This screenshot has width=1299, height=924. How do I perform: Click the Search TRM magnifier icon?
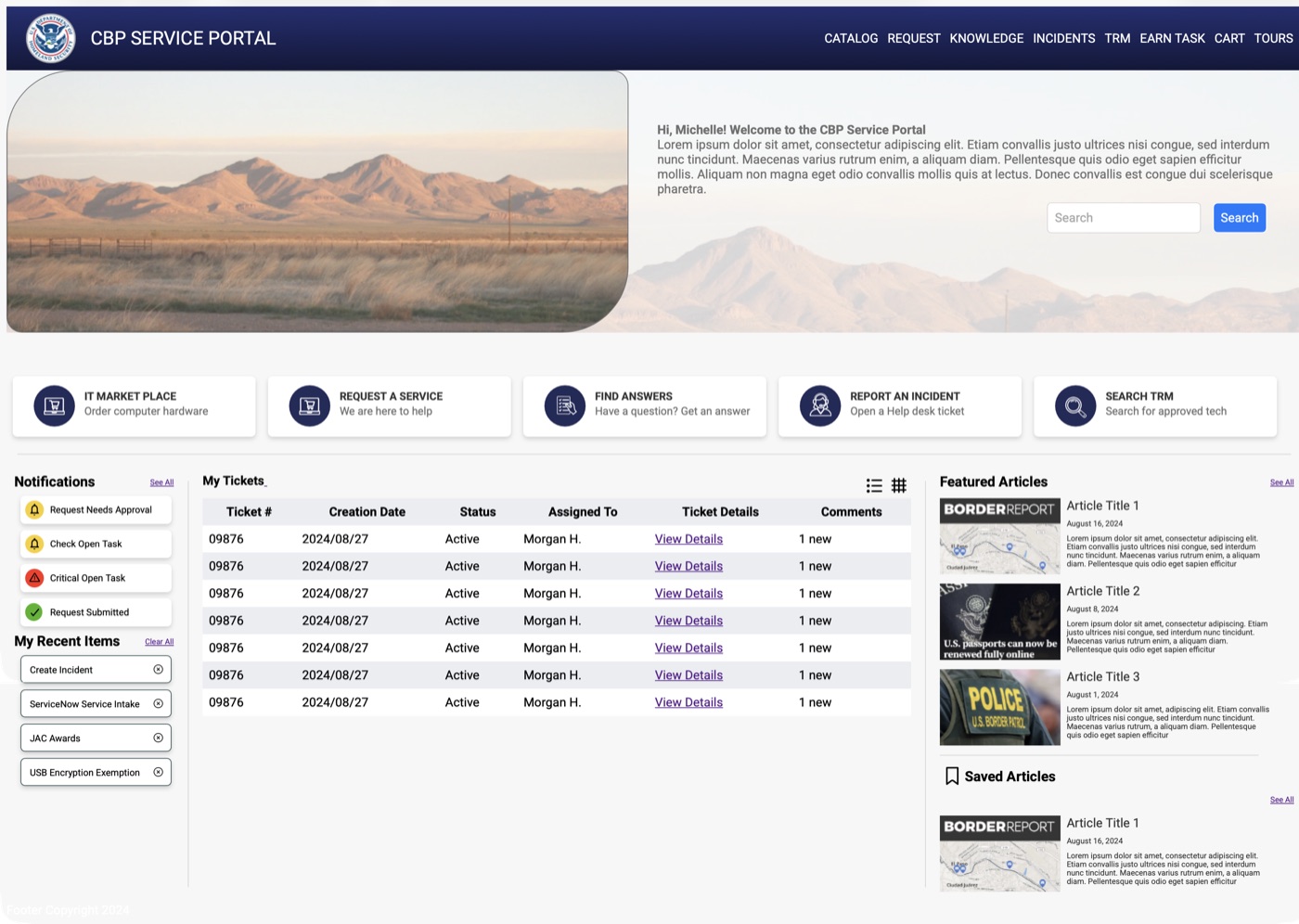pos(1074,406)
